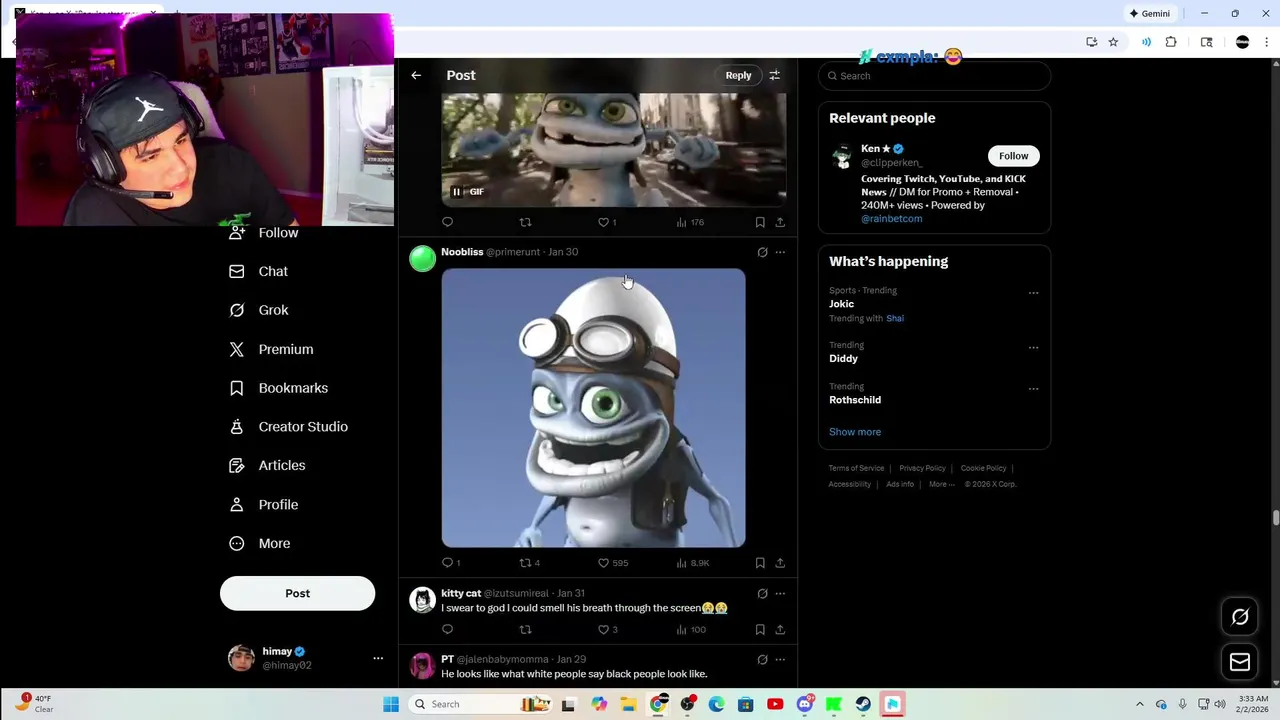
Task: Open more options for kitty cat reply
Action: (x=780, y=593)
